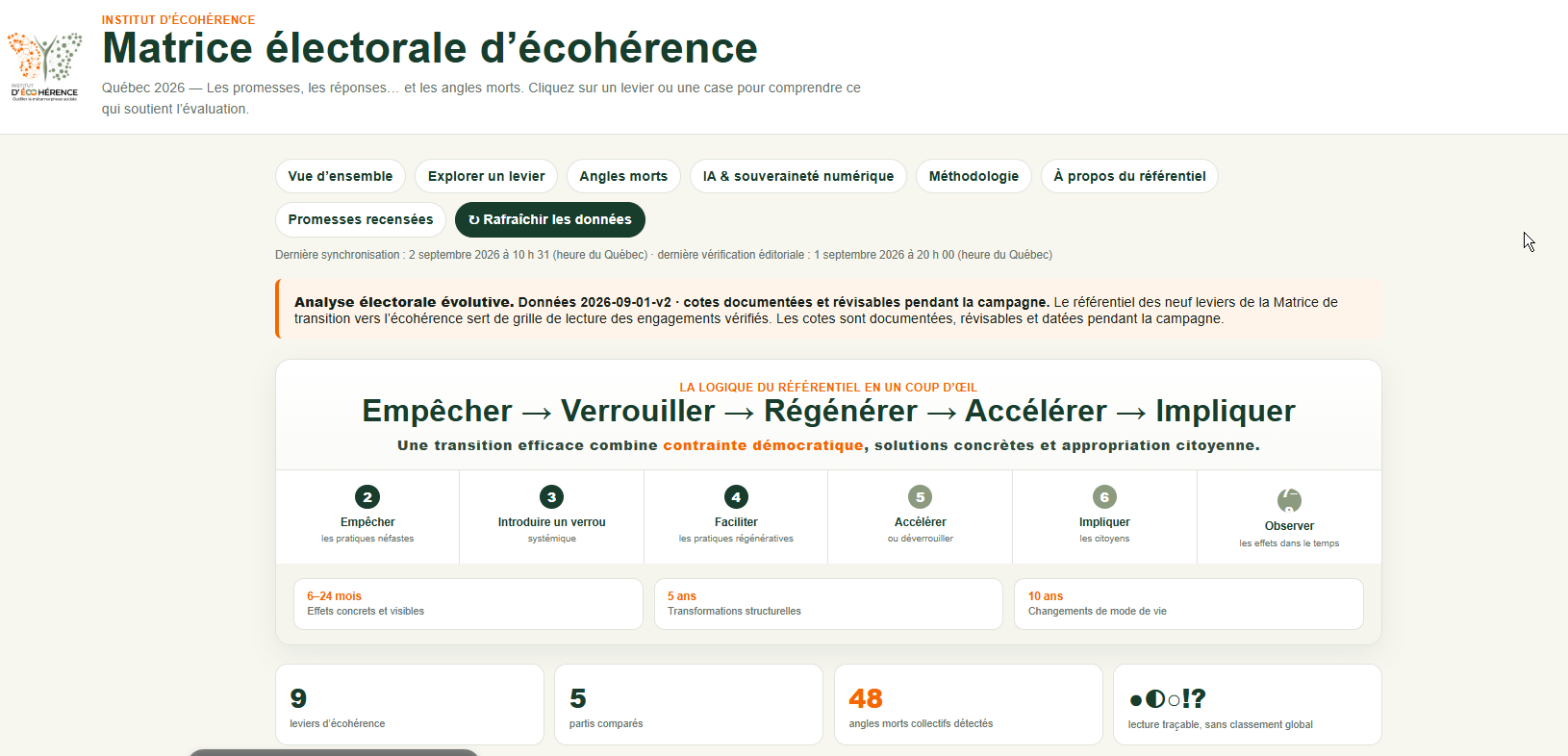The image size is (1568, 756).
Task: Select the step 2 Empêcher circle
Action: (x=367, y=497)
